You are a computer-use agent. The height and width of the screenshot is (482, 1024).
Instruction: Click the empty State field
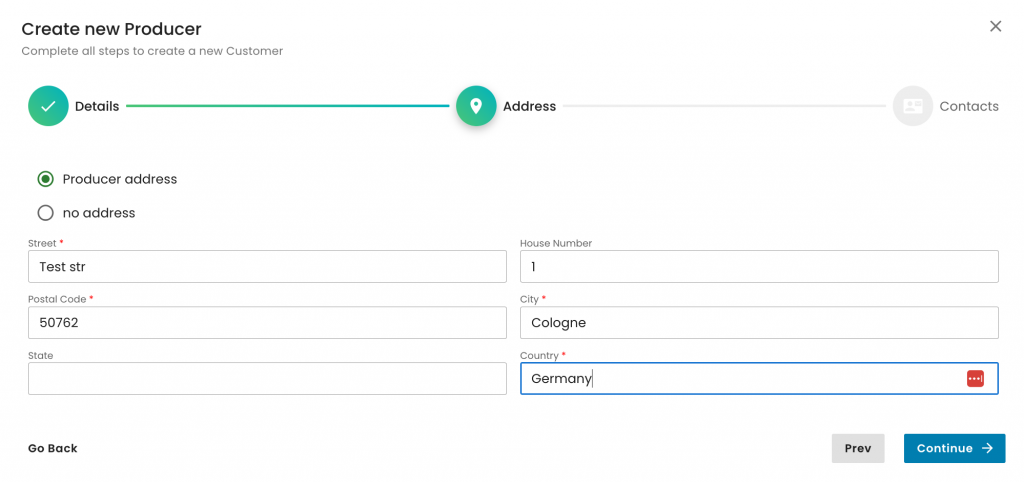click(x=267, y=379)
